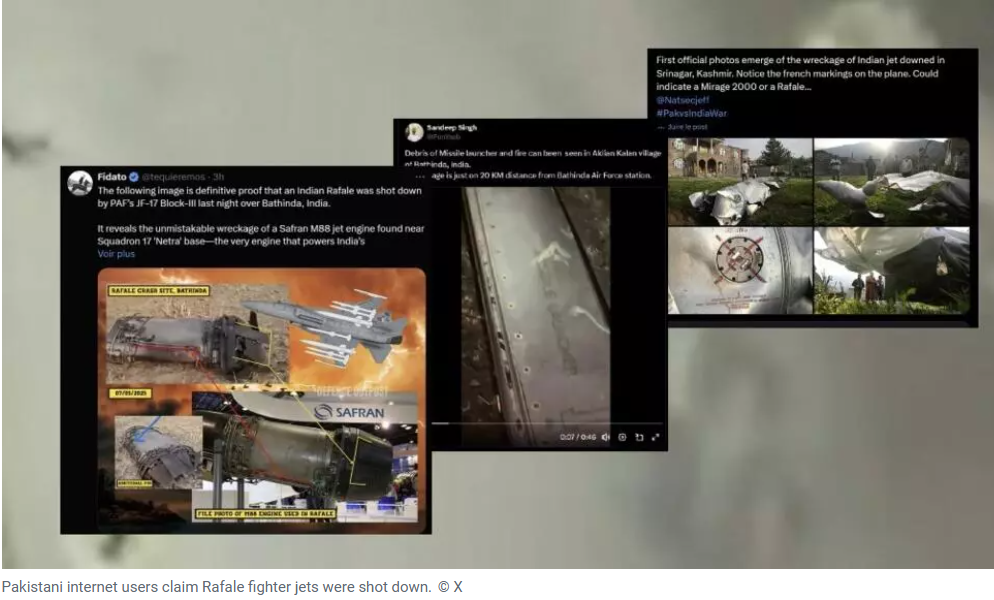This screenshot has width=994, height=600.
Task: Click Fidato's blue verified badge
Action: [x=134, y=177]
